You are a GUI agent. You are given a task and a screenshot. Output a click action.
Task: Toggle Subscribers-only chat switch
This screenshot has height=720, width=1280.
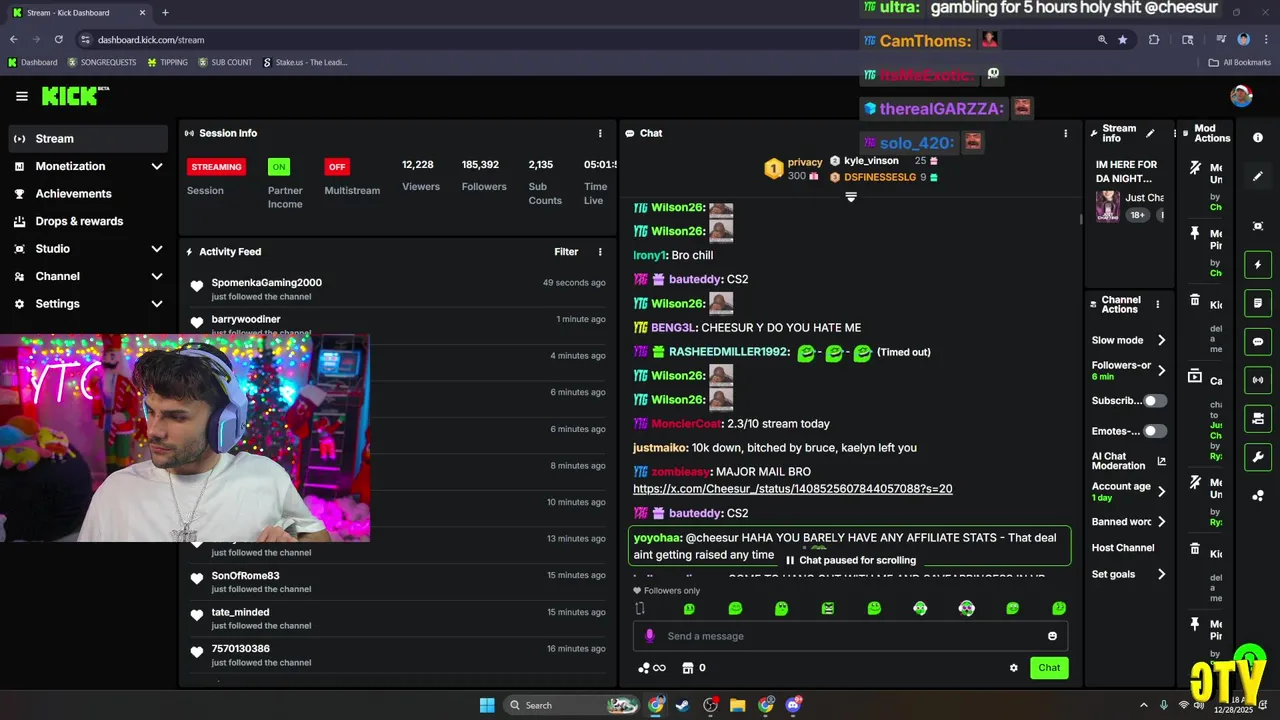(1155, 401)
